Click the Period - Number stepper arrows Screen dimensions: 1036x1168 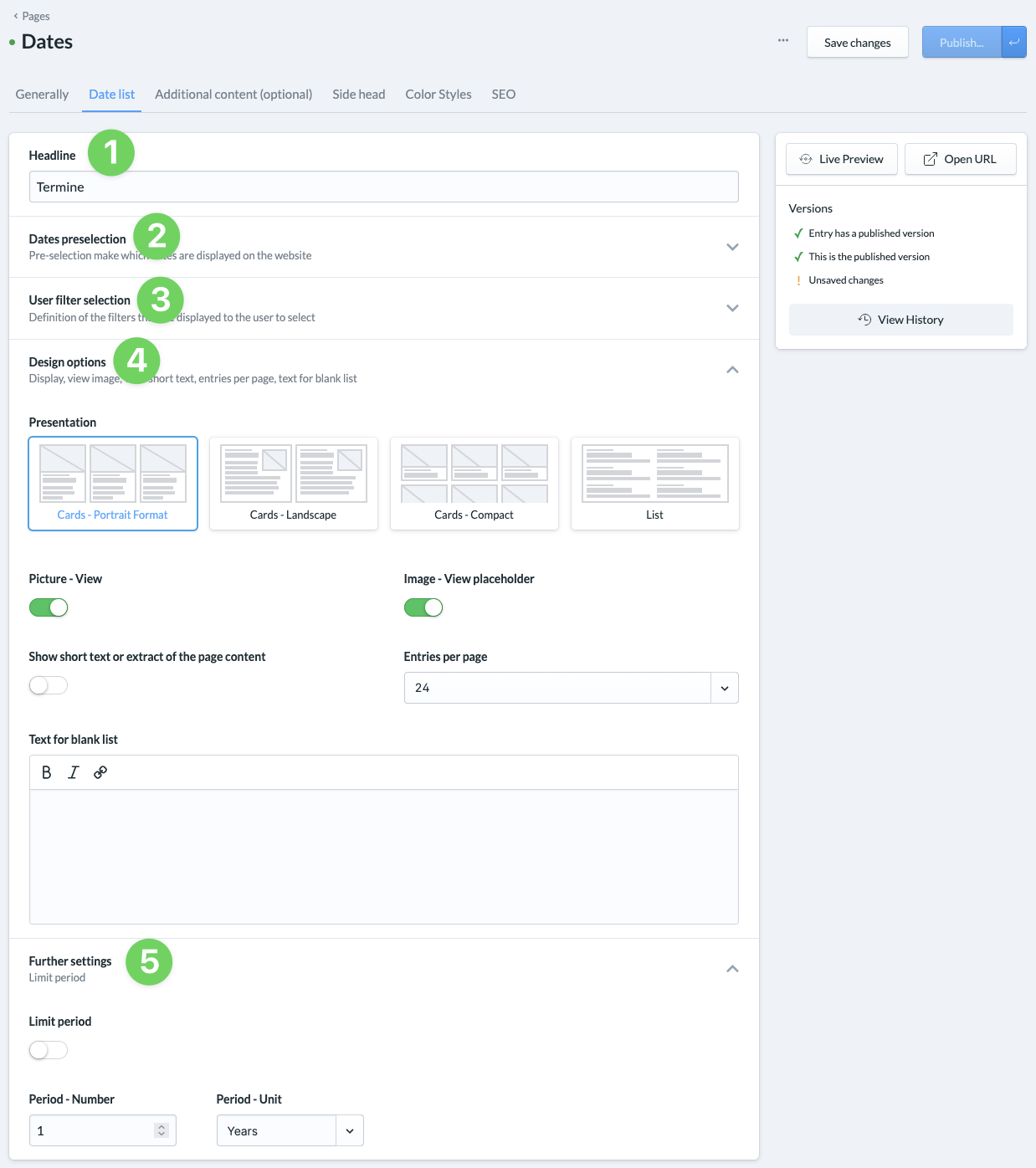click(162, 1130)
